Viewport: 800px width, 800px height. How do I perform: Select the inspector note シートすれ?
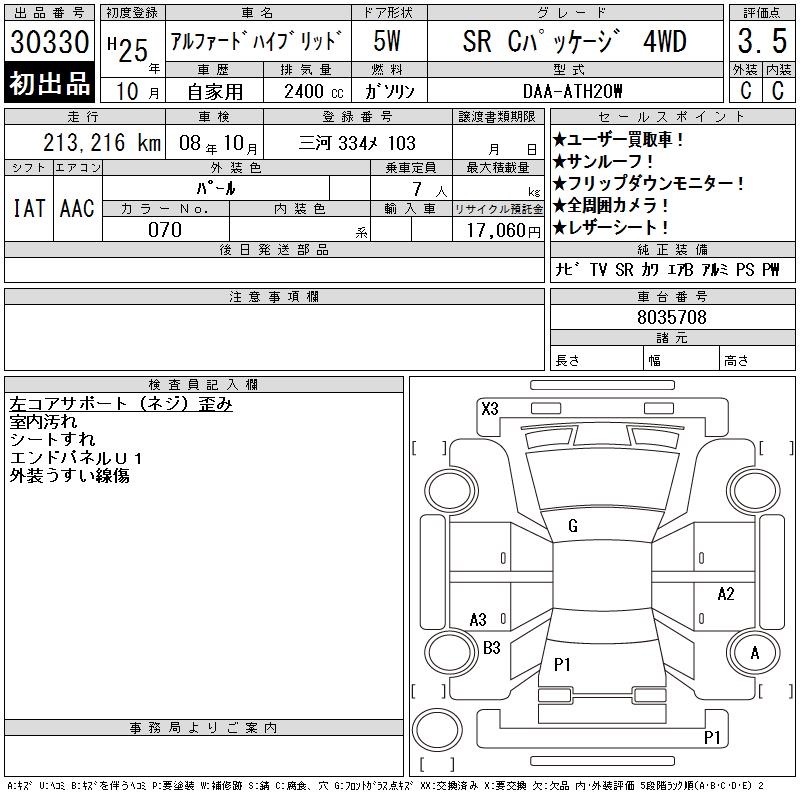tap(52, 439)
